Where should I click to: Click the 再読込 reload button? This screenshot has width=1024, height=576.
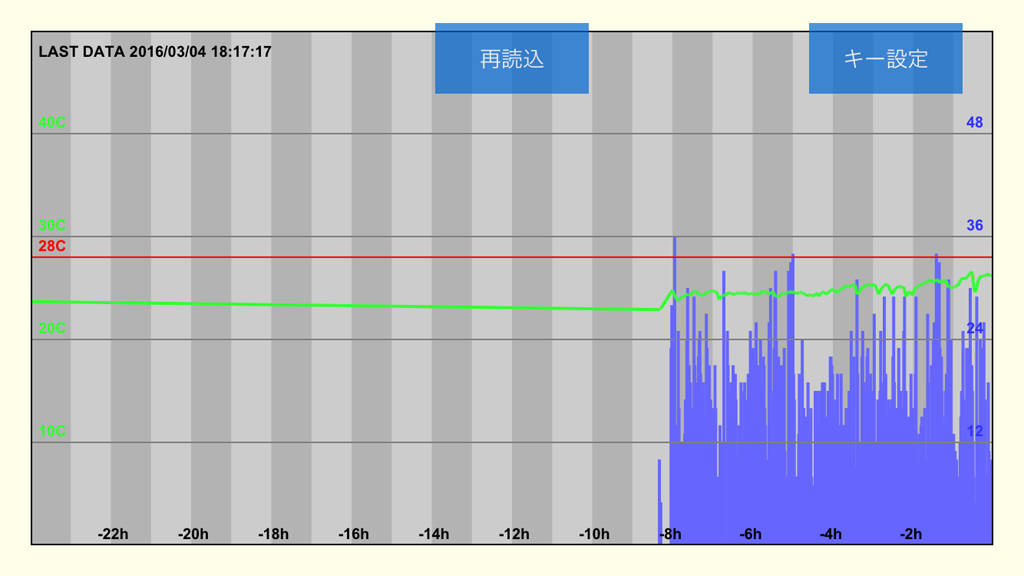pyautogui.click(x=511, y=59)
